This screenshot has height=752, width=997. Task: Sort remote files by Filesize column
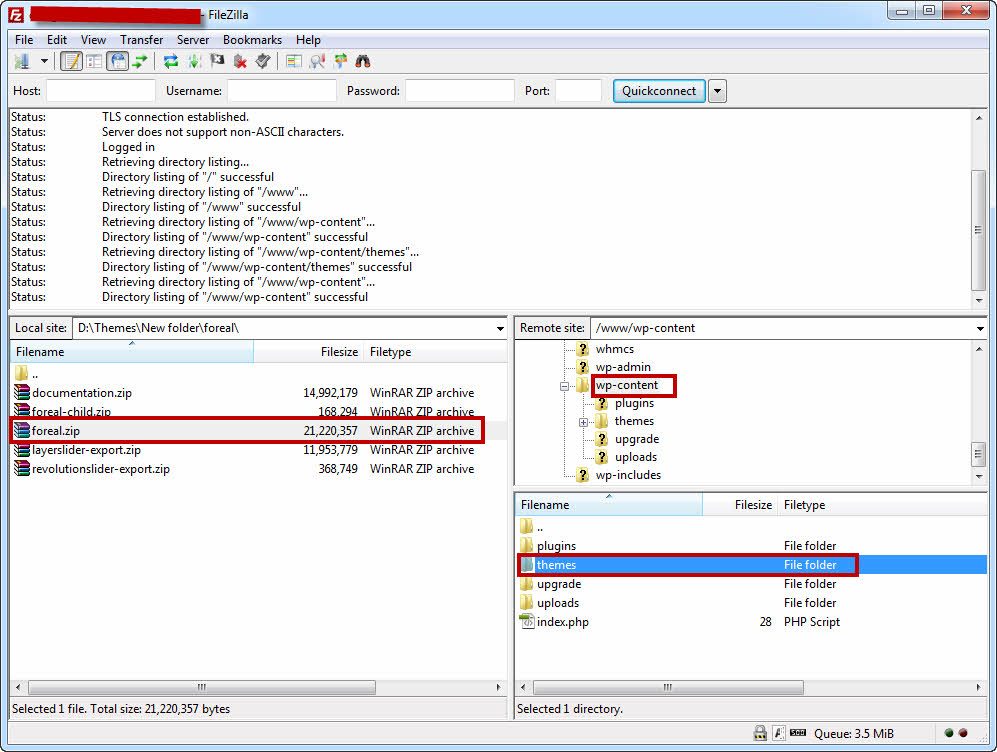tap(740, 505)
